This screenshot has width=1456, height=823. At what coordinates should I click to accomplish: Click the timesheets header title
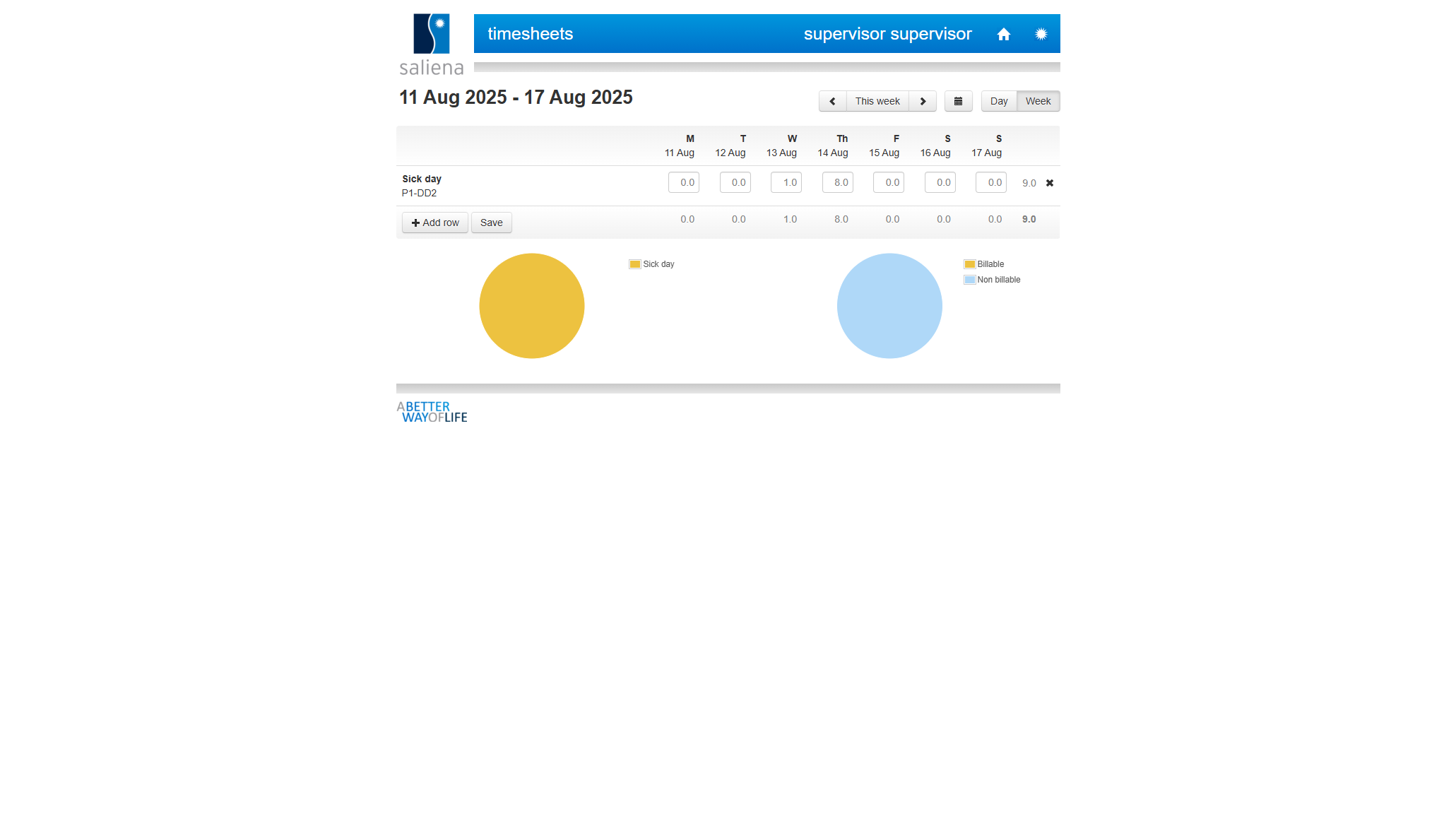pyautogui.click(x=530, y=34)
